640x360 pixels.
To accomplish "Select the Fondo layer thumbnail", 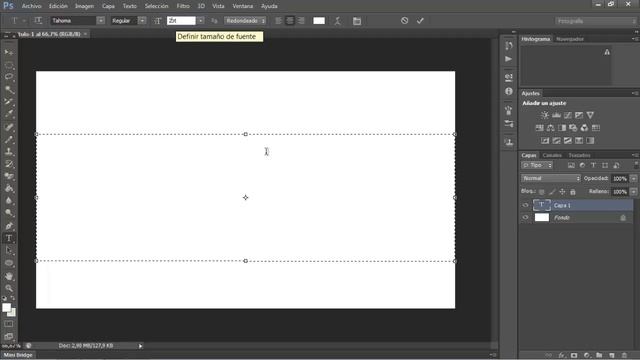I will click(542, 218).
